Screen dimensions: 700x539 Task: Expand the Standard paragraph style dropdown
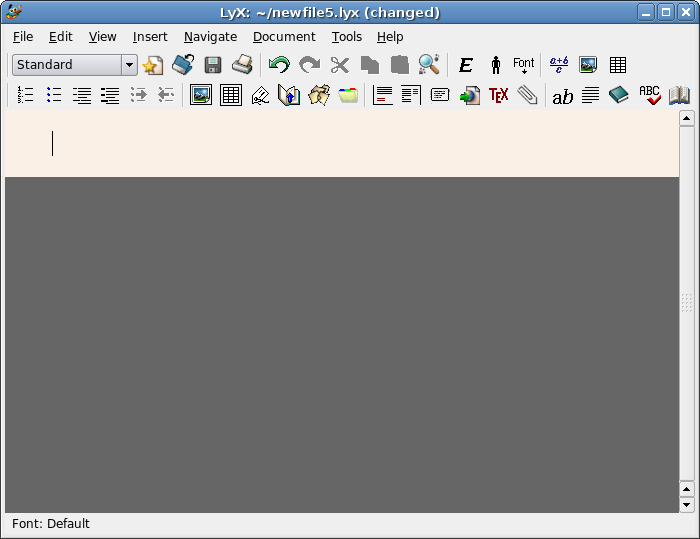pyautogui.click(x=129, y=65)
